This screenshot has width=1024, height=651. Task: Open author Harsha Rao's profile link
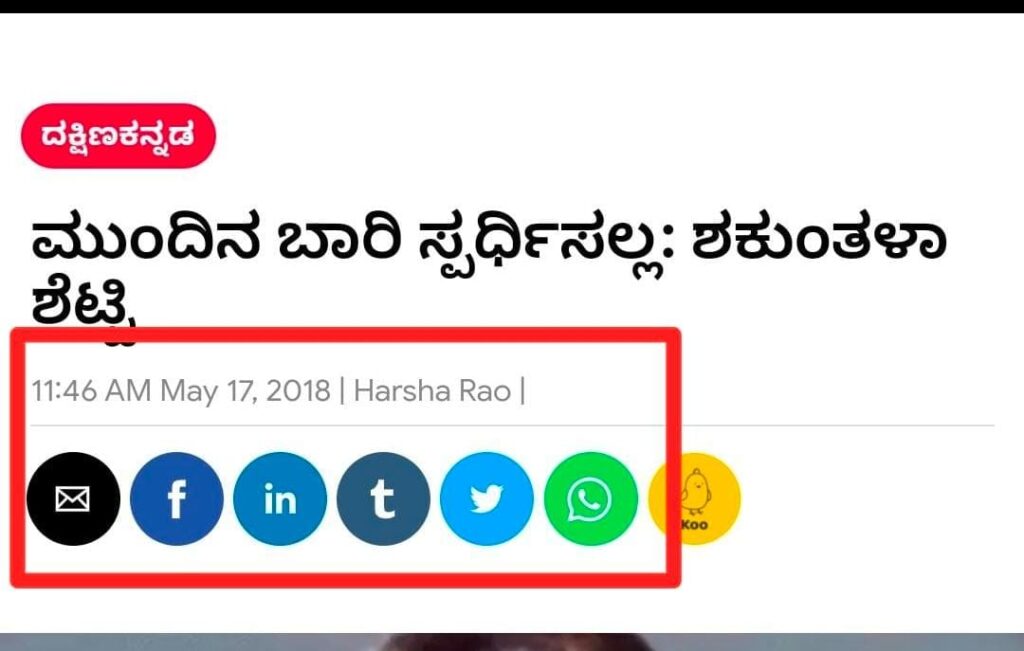(432, 391)
